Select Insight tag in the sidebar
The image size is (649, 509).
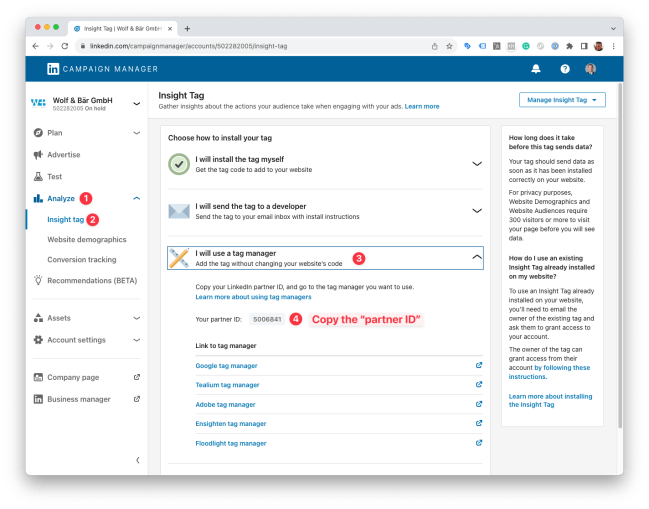tap(65, 219)
